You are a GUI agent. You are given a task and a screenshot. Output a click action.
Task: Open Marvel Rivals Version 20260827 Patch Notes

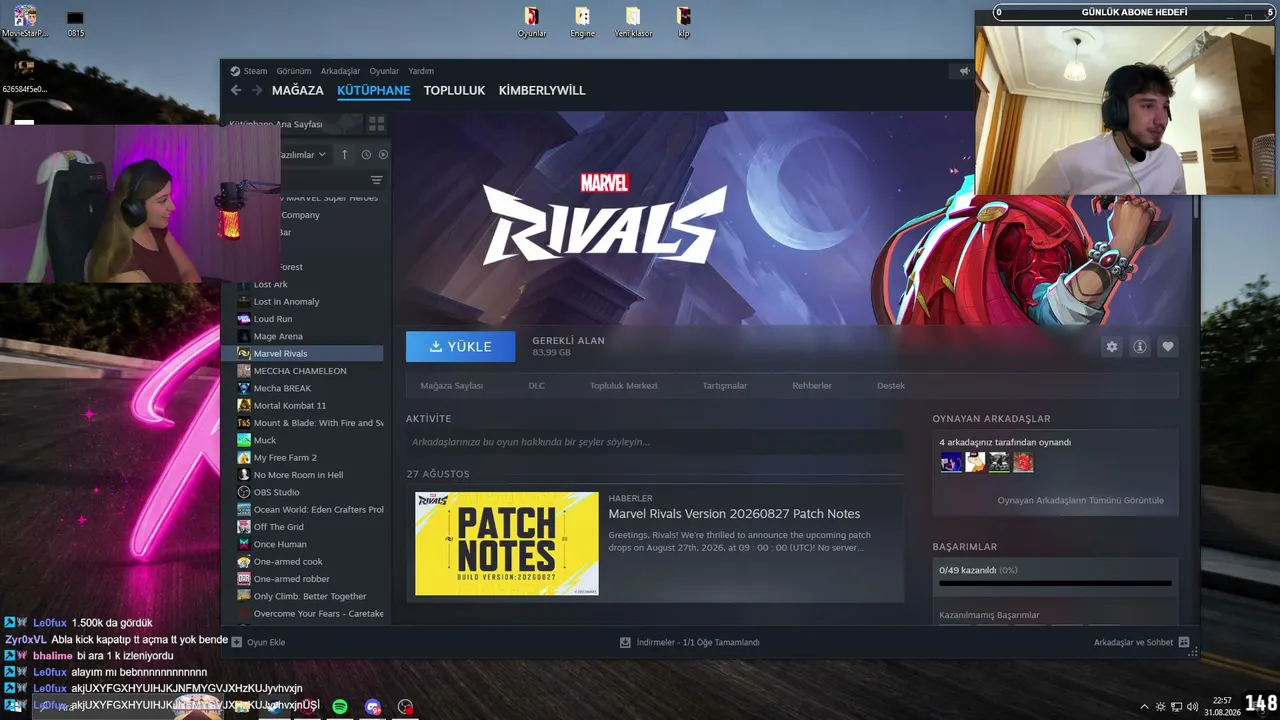734,514
